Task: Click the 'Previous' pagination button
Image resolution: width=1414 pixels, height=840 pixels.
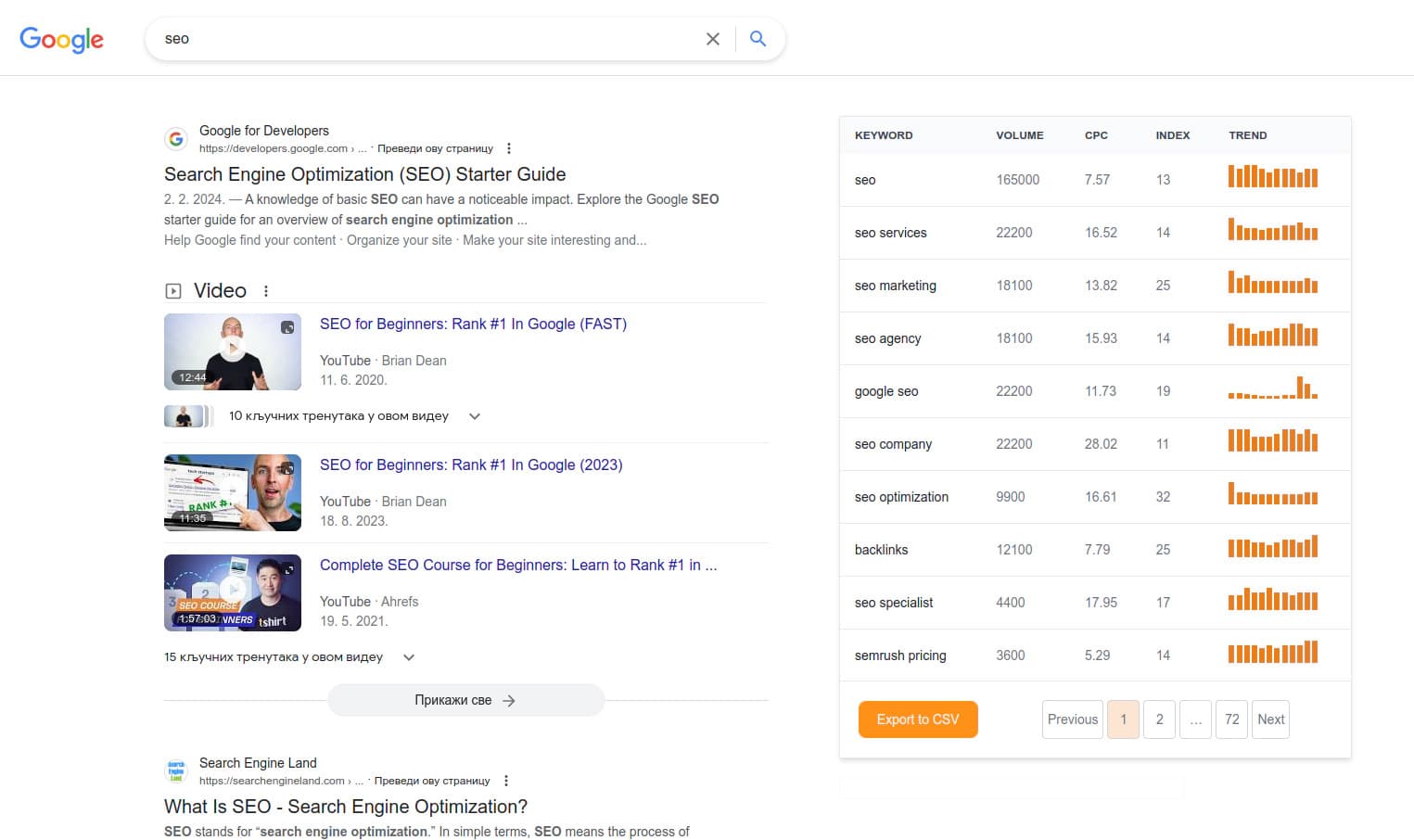Action: (1073, 719)
